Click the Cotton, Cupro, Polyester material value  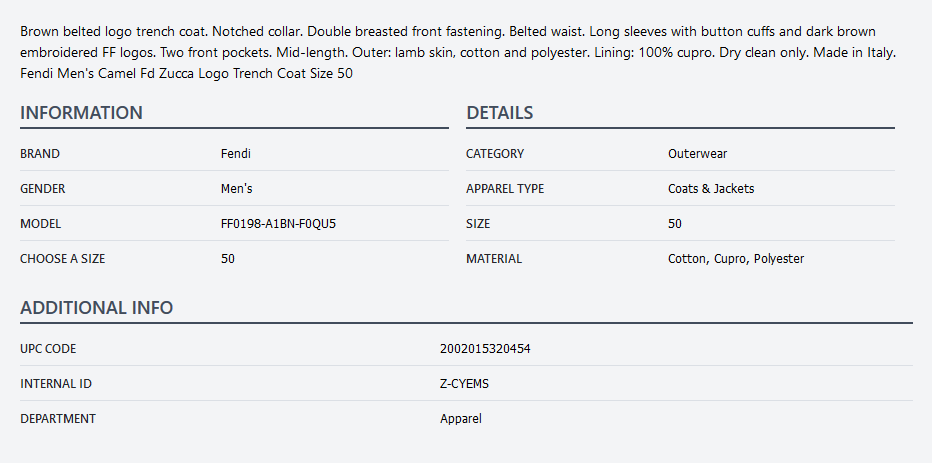pyautogui.click(x=736, y=259)
